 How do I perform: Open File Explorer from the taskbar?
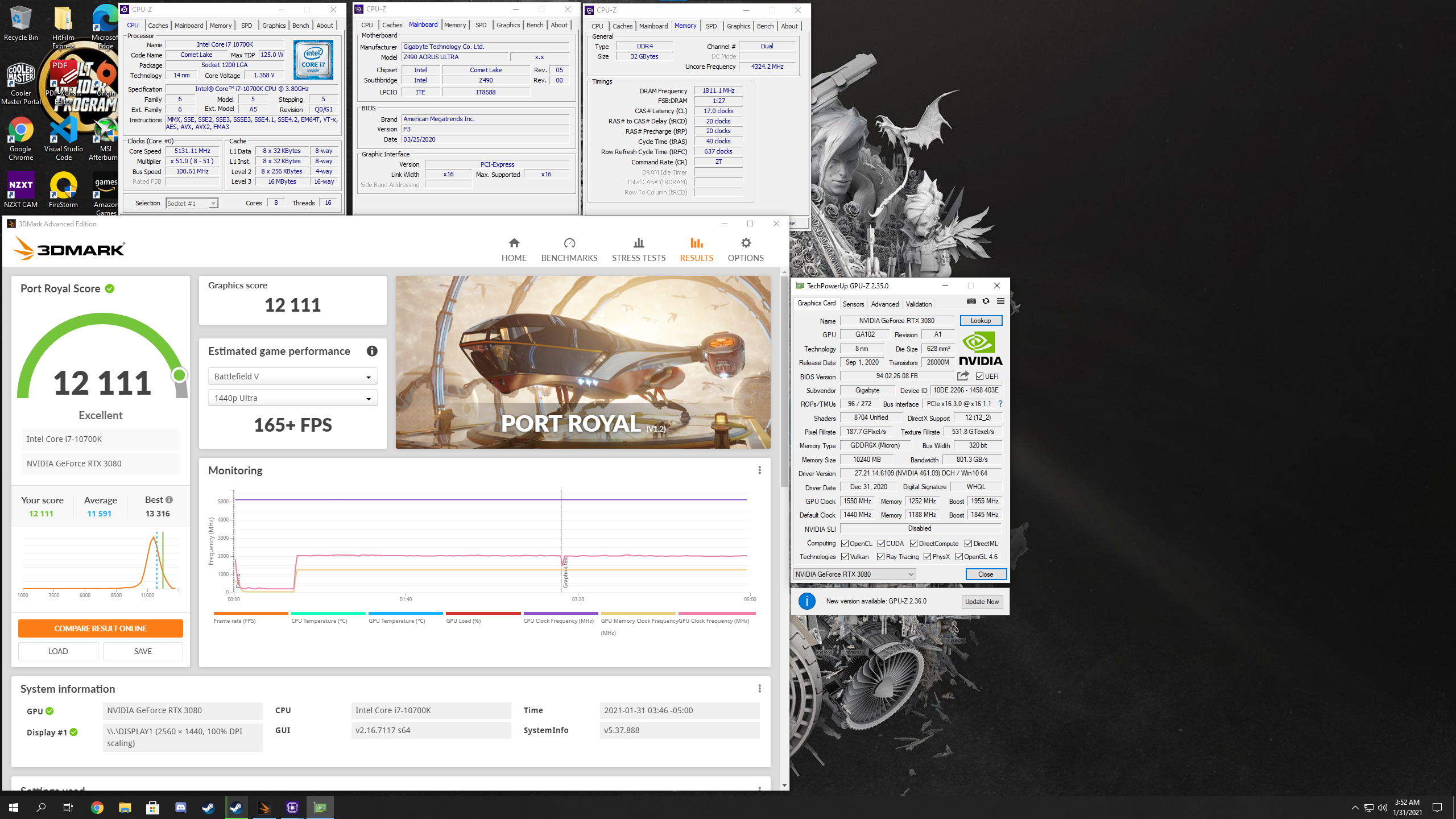(125, 808)
